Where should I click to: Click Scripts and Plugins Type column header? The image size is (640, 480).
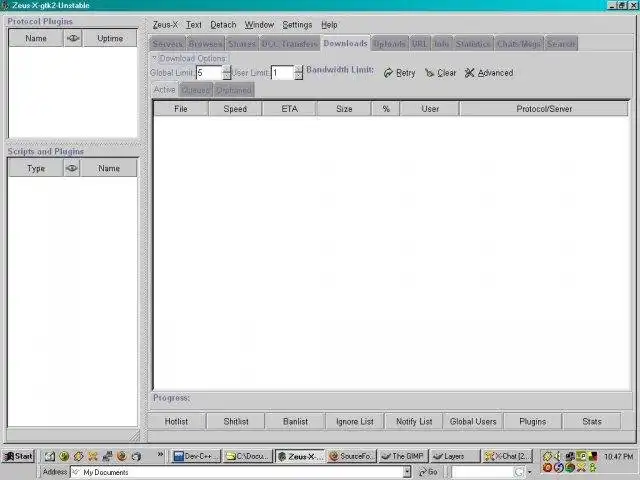[x=36, y=168]
